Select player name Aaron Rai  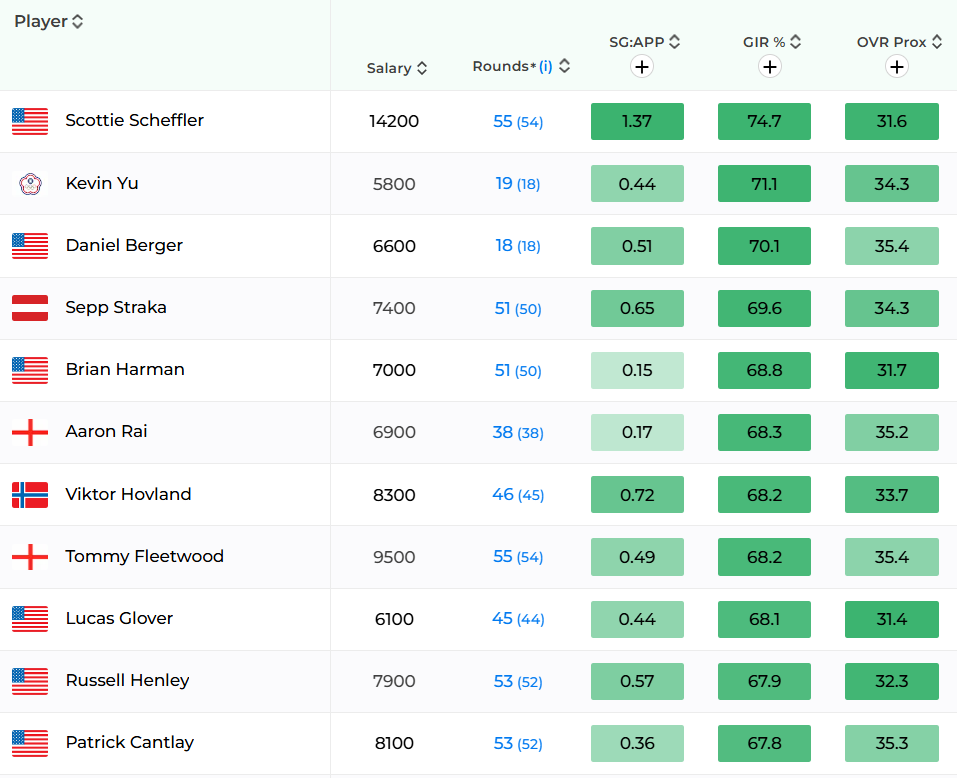tap(106, 431)
